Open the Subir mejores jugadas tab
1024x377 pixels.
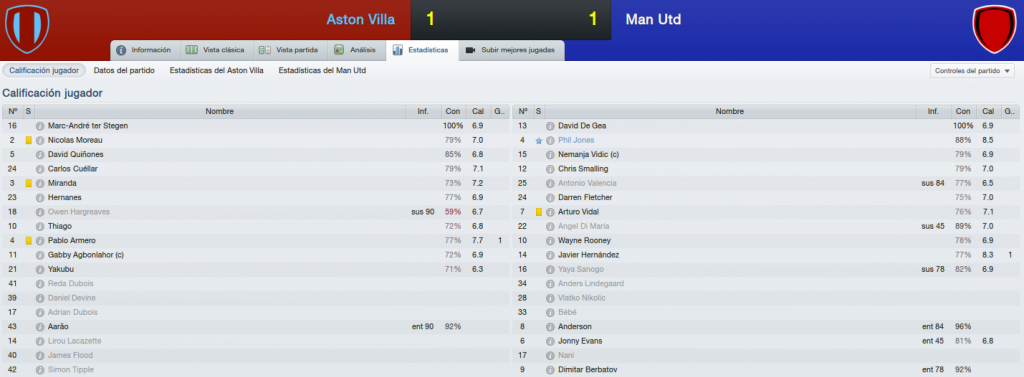pos(511,50)
